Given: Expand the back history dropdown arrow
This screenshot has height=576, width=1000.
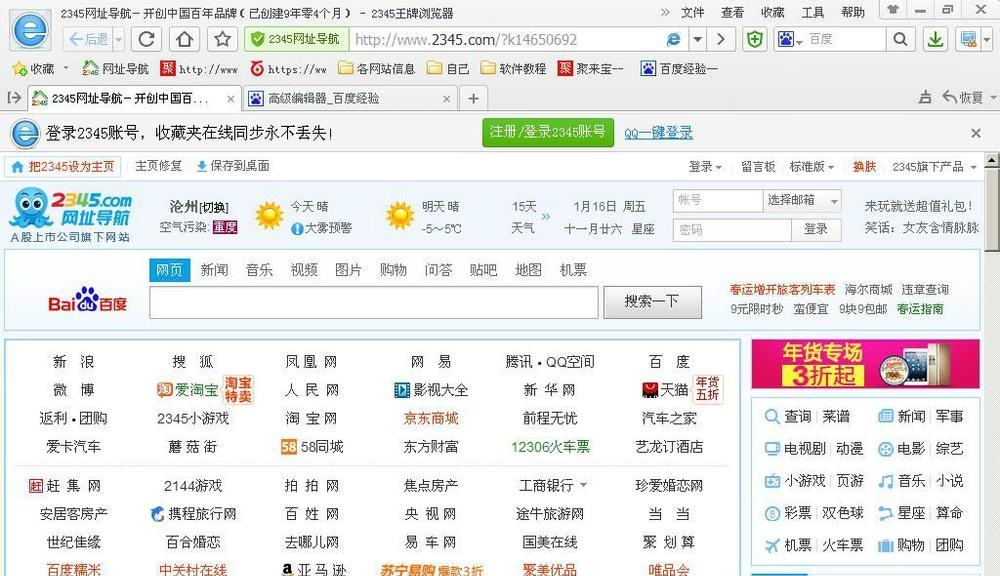Looking at the screenshot, I should 119,40.
